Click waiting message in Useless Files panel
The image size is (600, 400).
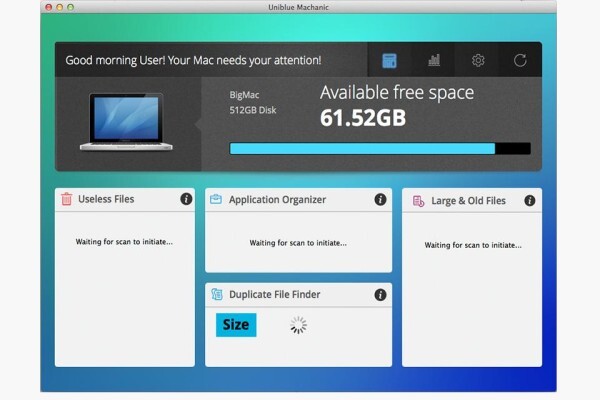pyautogui.click(x=124, y=242)
